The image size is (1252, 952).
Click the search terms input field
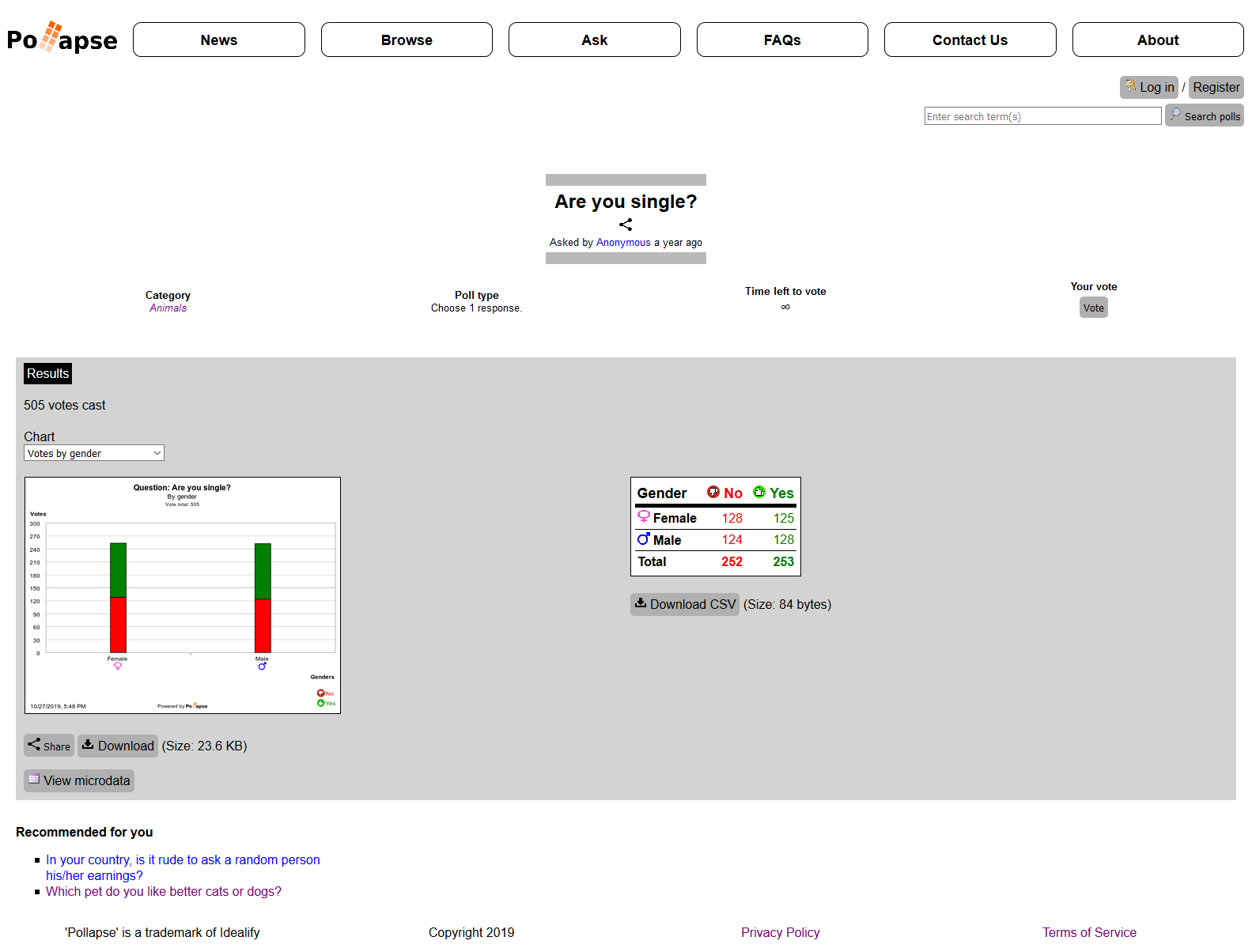click(1043, 116)
